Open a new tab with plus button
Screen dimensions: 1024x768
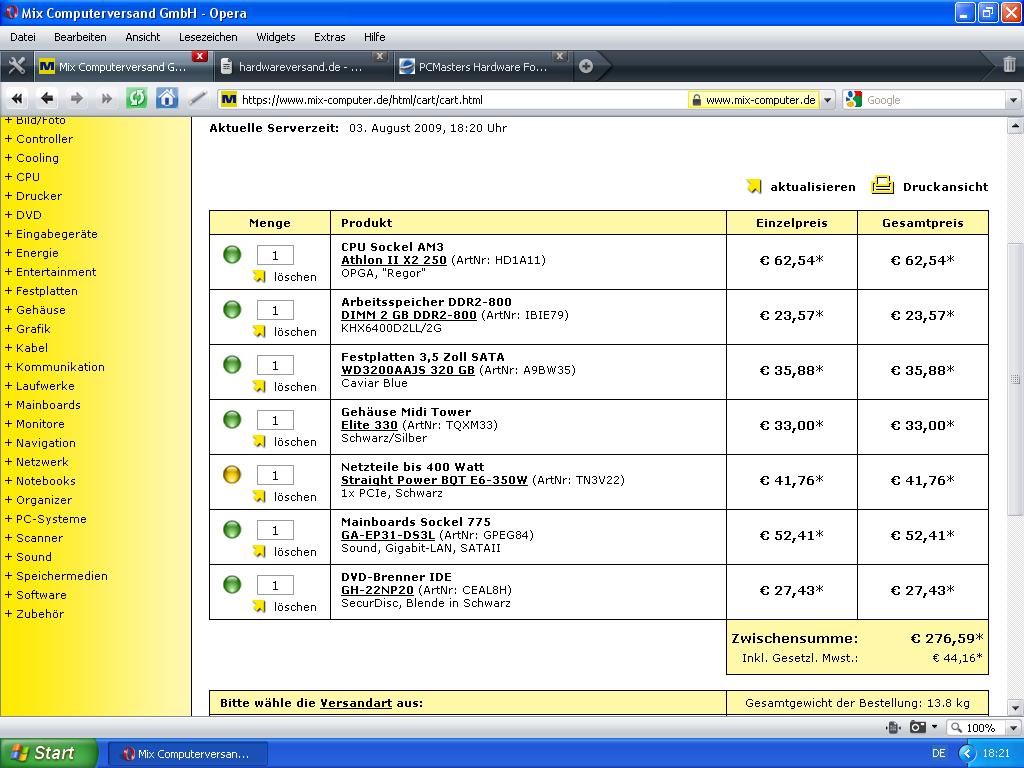[586, 66]
